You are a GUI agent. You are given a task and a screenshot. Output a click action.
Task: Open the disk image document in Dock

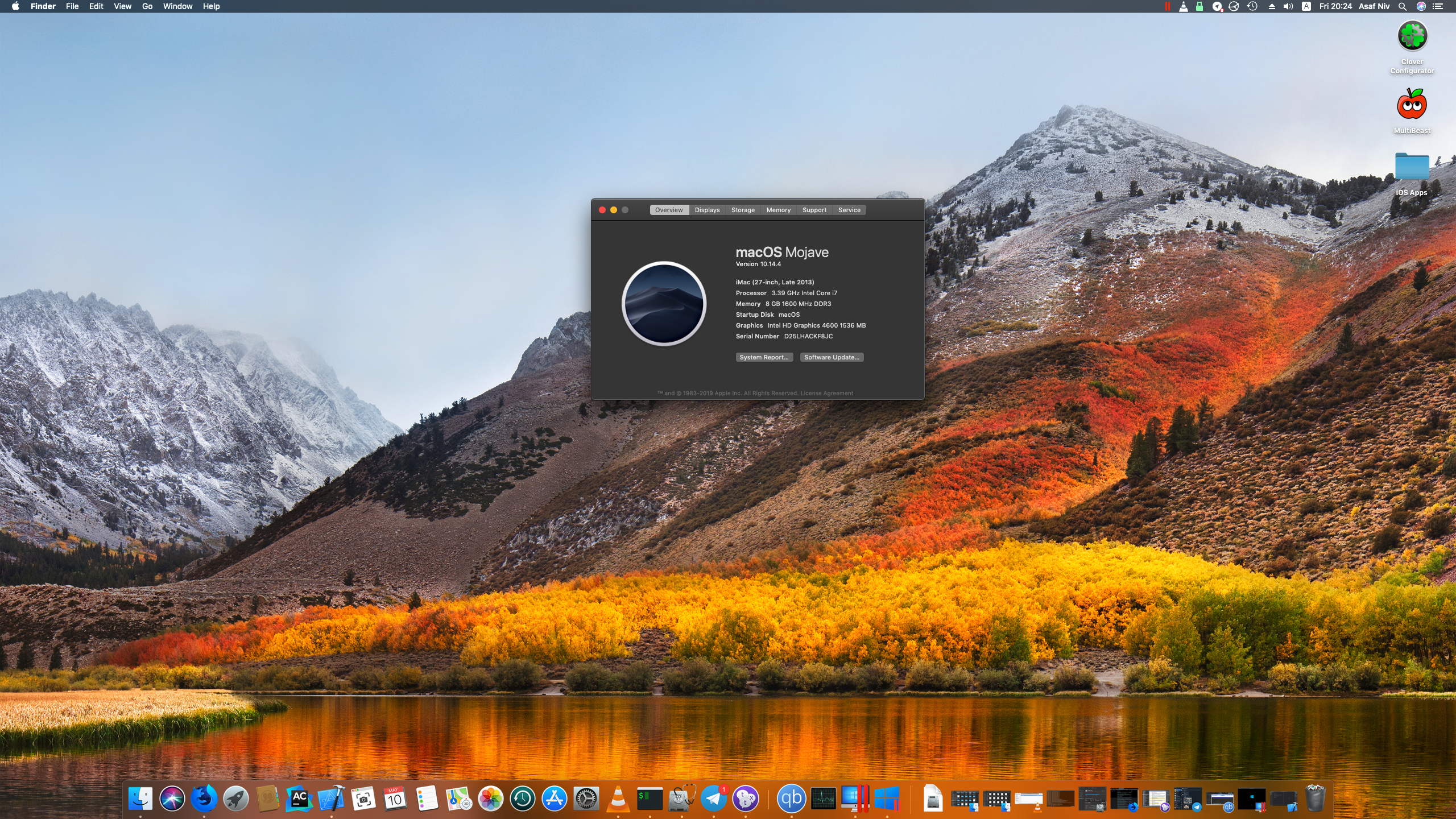(x=933, y=799)
